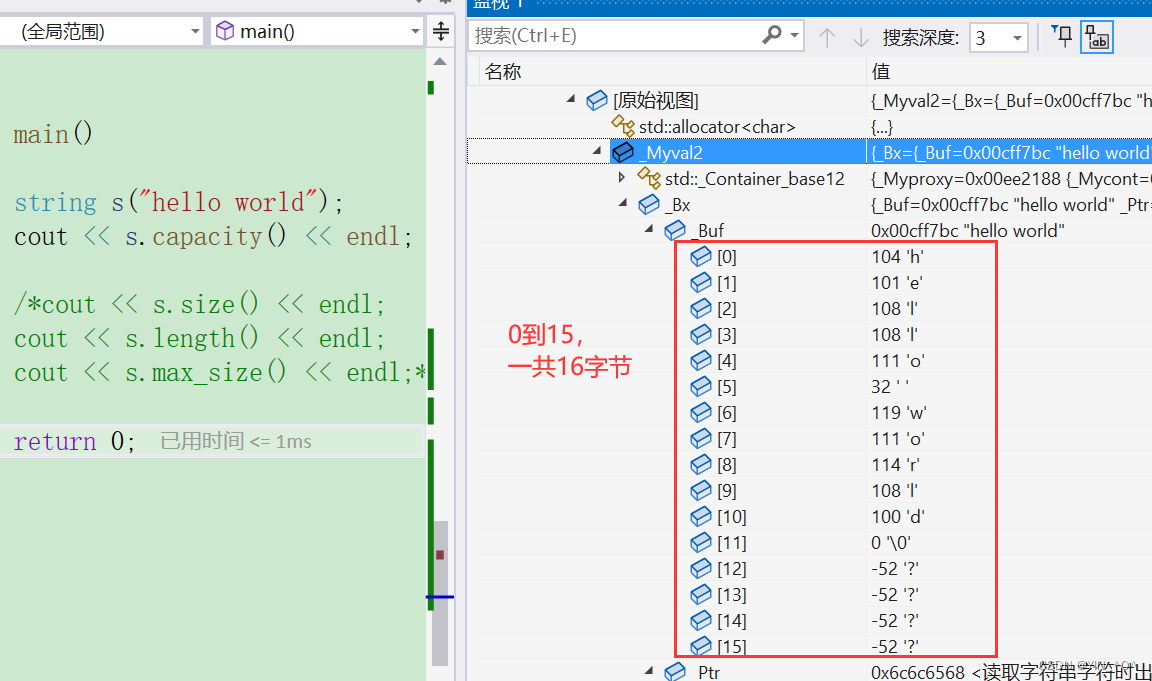Click the cube icon of element [5]
The height and width of the screenshot is (681, 1152).
pyautogui.click(x=701, y=386)
